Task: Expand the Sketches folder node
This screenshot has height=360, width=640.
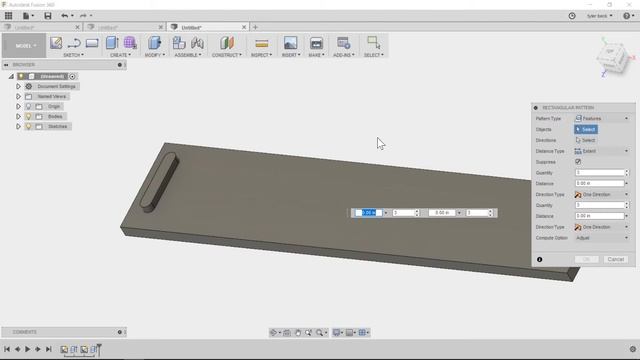Action: click(18, 127)
